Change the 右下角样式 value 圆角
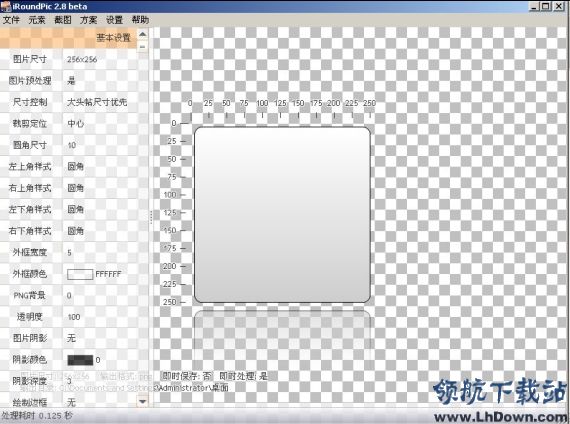570x424 pixels. pos(75,231)
